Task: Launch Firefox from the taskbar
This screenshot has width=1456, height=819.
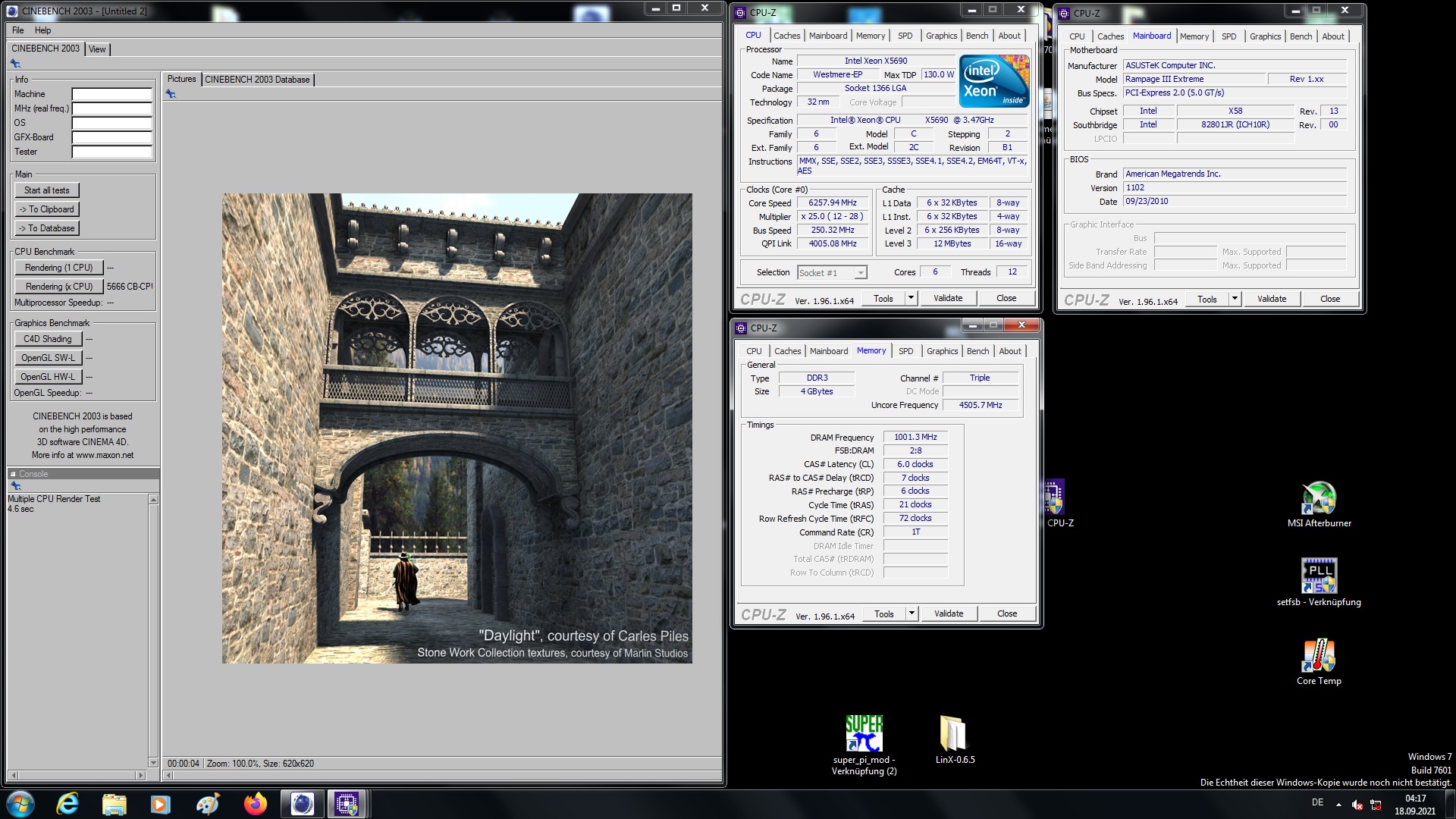Action: click(255, 804)
